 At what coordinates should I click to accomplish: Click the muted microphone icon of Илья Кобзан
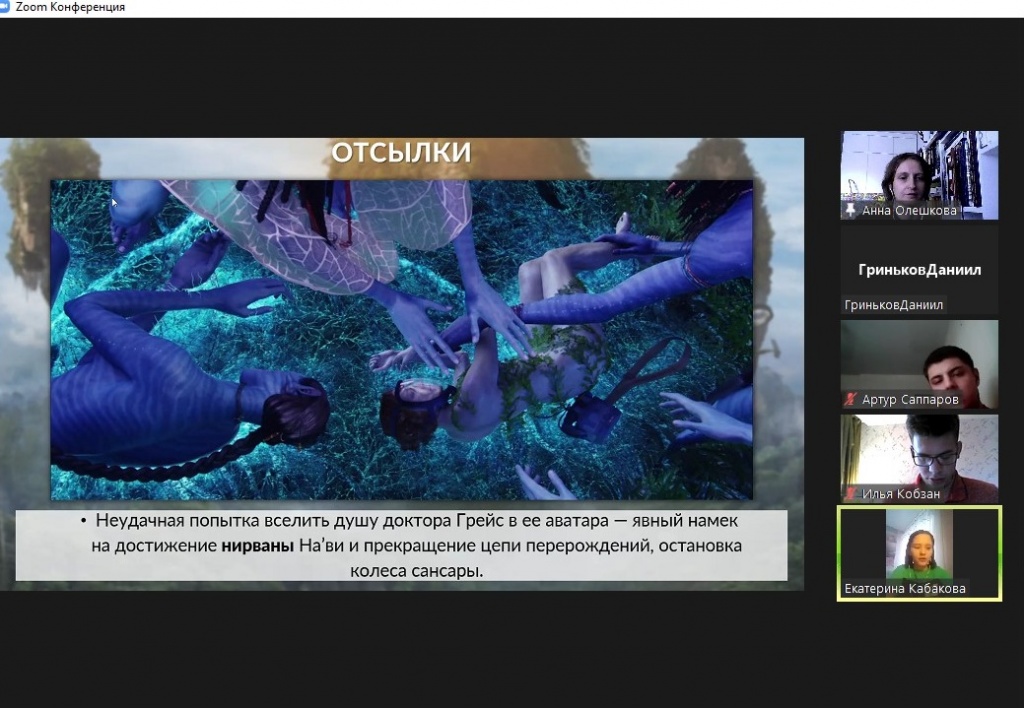(851, 494)
